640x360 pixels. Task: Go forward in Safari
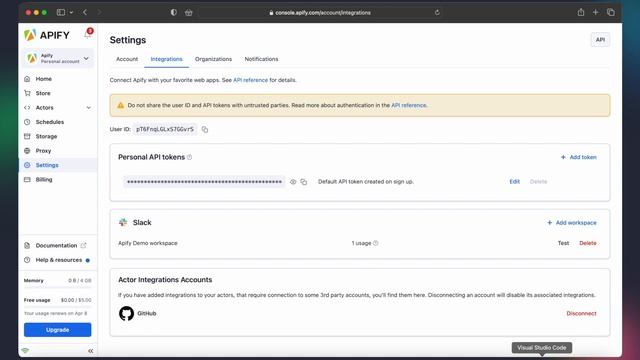pyautogui.click(x=99, y=13)
